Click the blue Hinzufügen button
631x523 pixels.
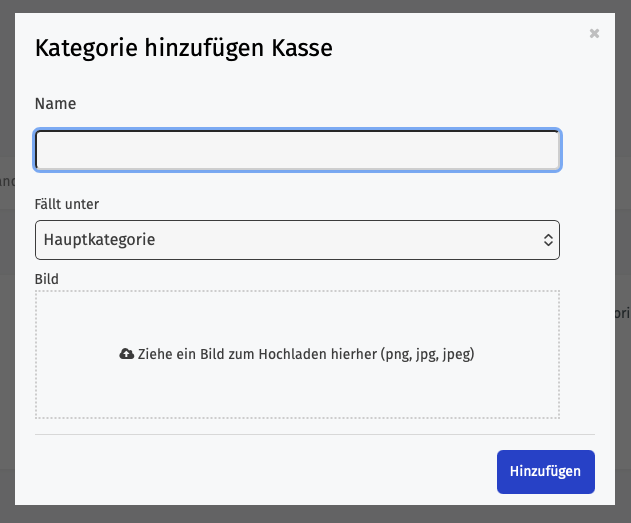click(546, 472)
